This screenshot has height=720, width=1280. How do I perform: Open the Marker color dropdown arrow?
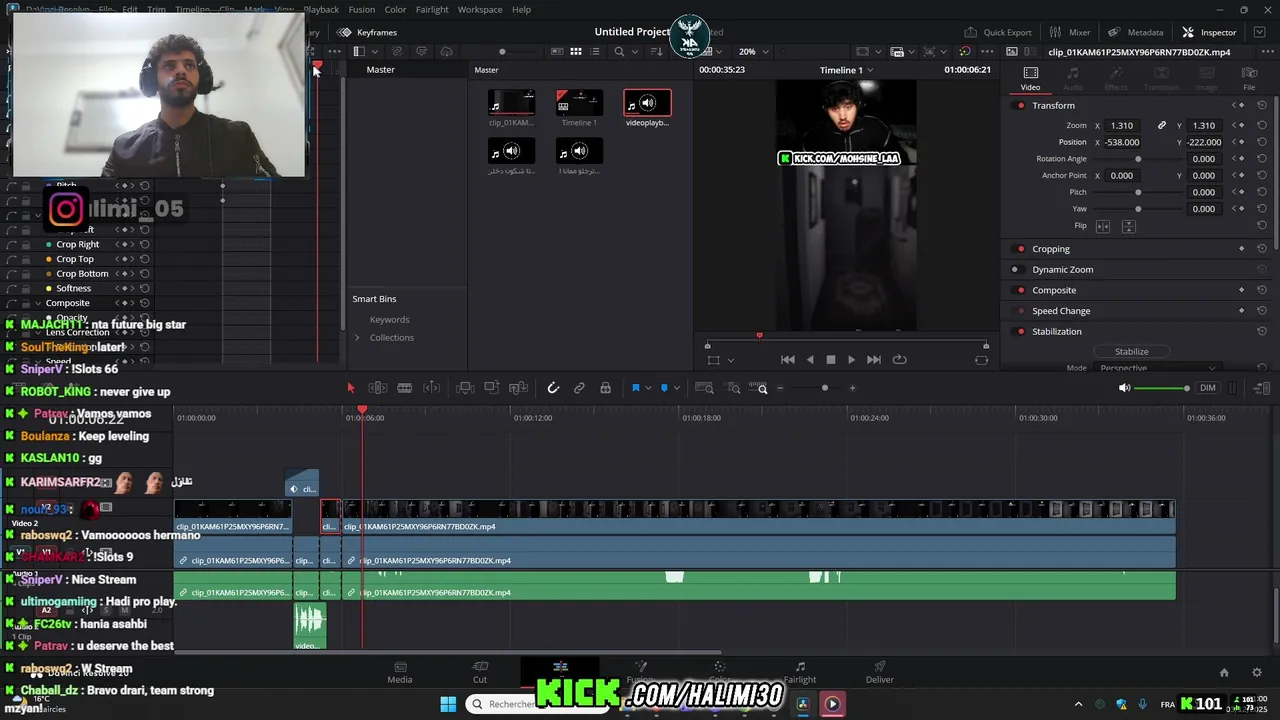pos(677,388)
